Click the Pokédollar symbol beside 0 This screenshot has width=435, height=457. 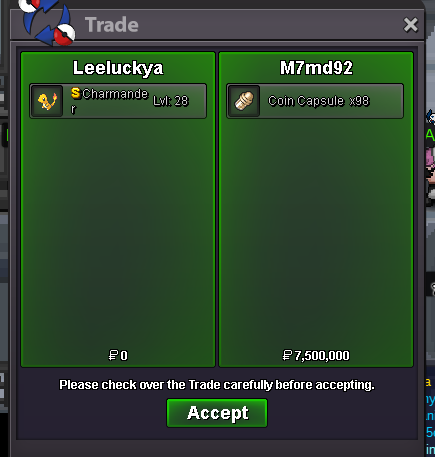click(113, 355)
